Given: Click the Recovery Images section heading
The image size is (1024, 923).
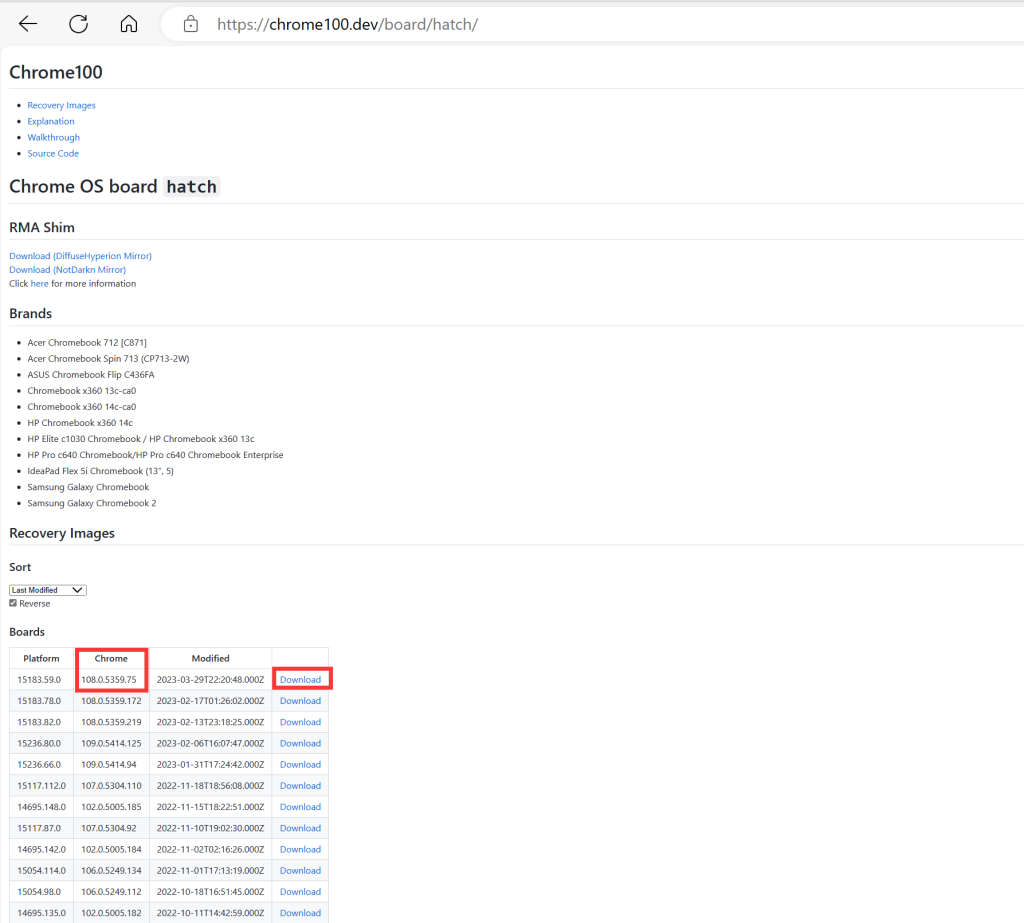Looking at the screenshot, I should 62,533.
